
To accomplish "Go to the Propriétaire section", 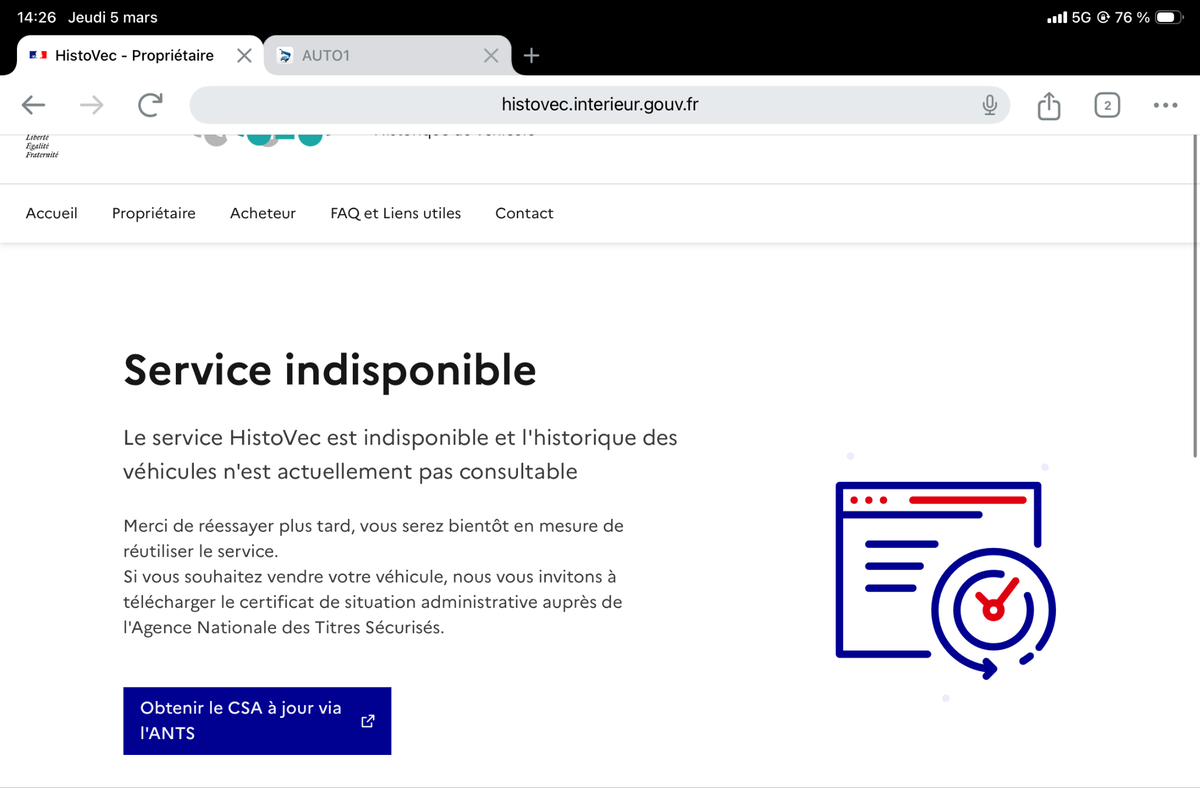I will click(154, 213).
